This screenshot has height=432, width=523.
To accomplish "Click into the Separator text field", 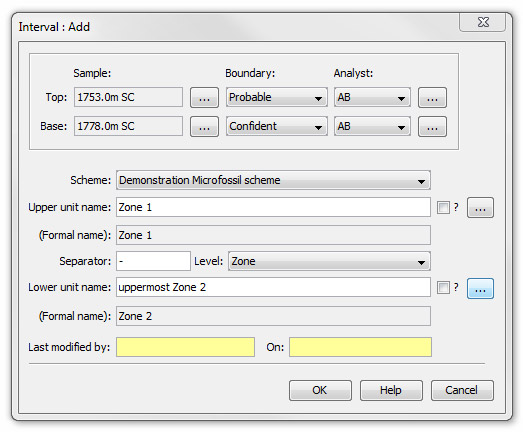I will 153,261.
